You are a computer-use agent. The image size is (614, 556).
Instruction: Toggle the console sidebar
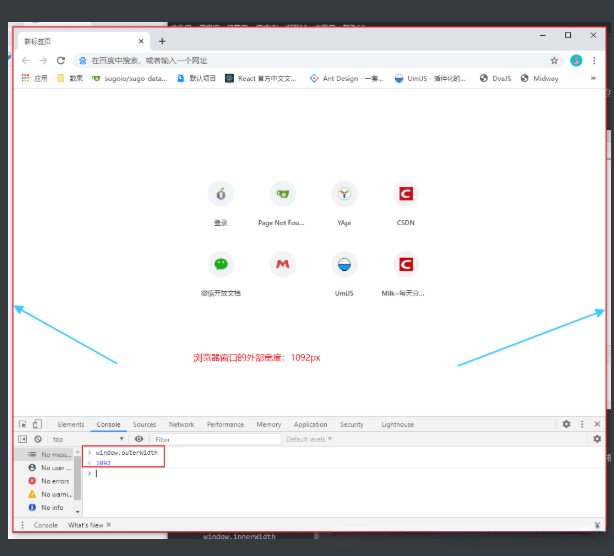click(x=23, y=439)
